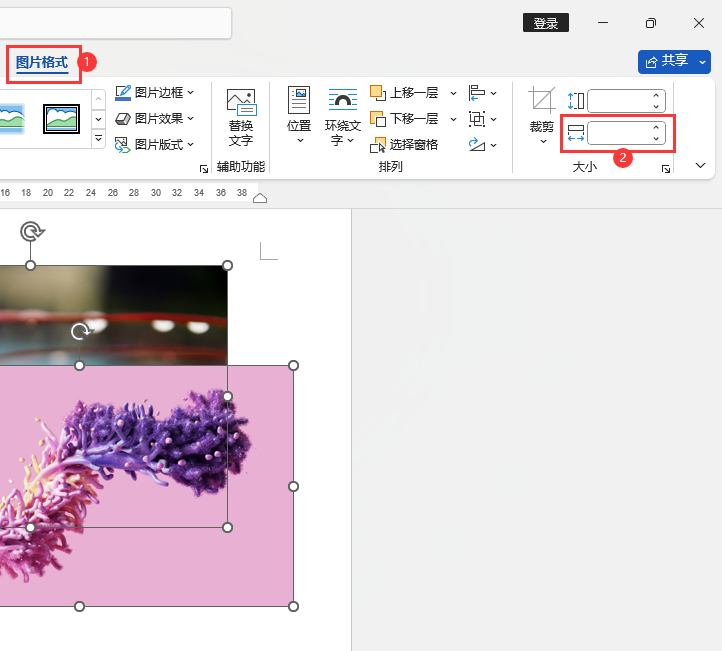This screenshot has height=651, width=722.
Task: Click the Rotate objects icon
Action: pos(477,145)
